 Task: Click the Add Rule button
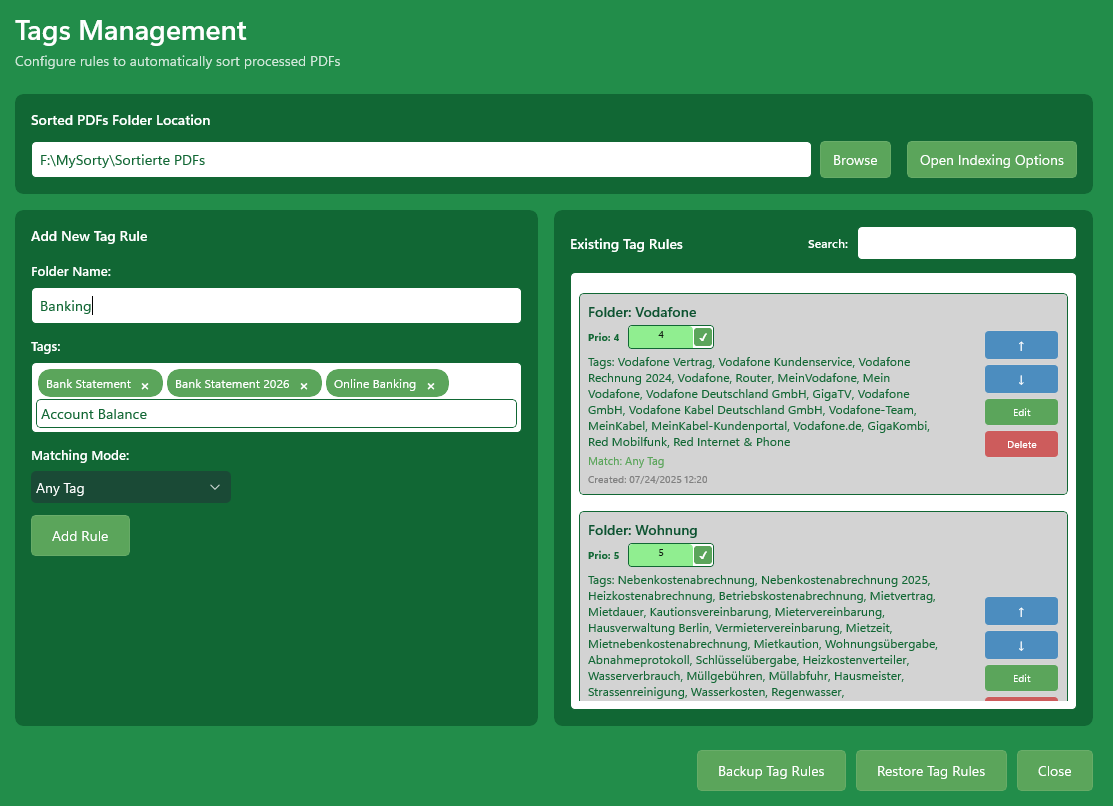[80, 536]
